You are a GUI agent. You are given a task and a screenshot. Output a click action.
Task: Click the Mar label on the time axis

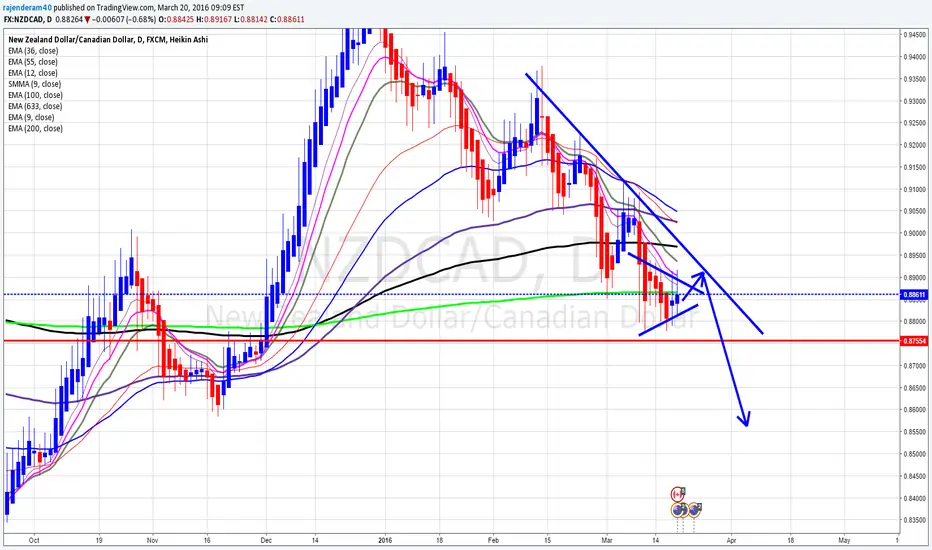(607, 540)
